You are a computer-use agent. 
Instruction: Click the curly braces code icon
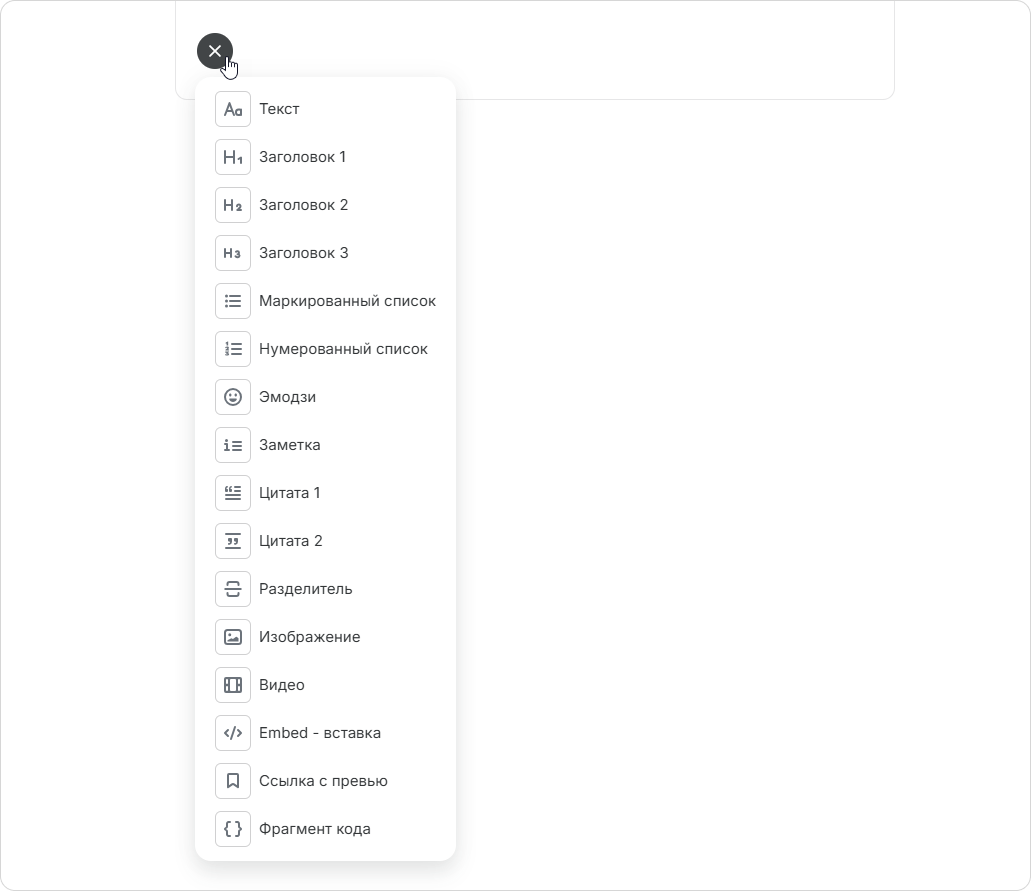click(233, 829)
